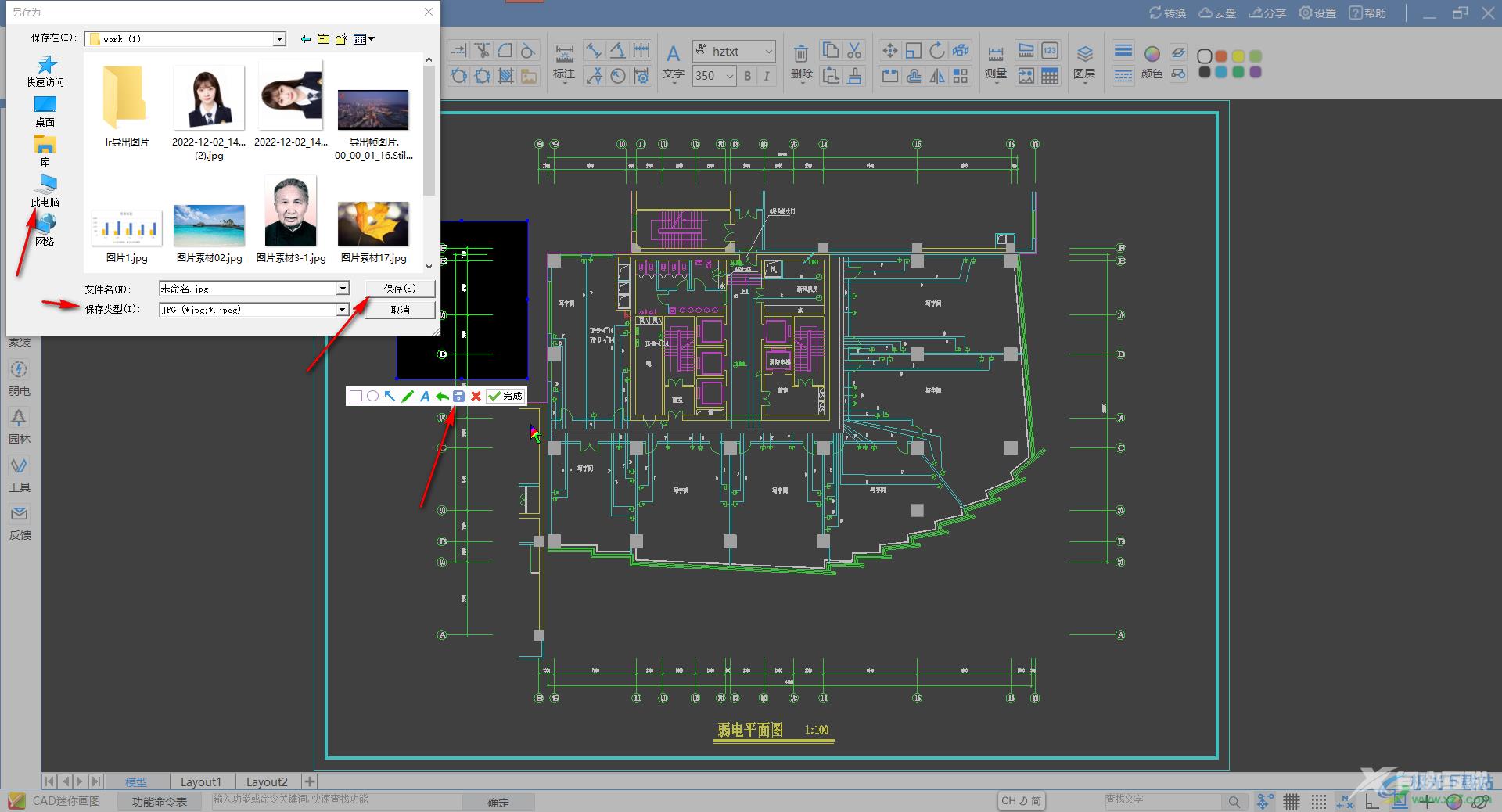Image resolution: width=1502 pixels, height=812 pixels.
Task: Open the view-mode menu in the save dialog
Action: coord(364,39)
